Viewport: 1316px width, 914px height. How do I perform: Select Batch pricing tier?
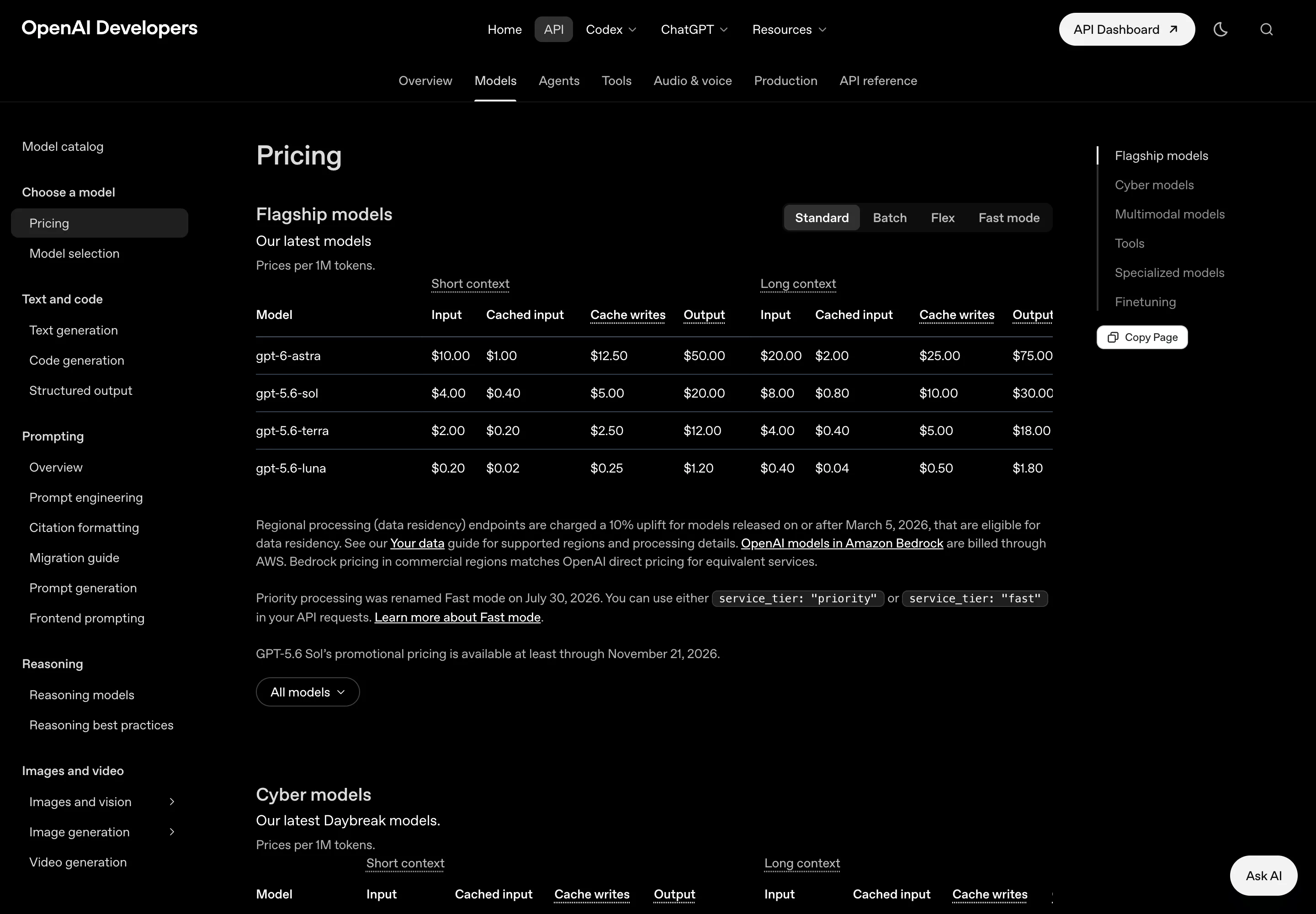[x=889, y=218]
